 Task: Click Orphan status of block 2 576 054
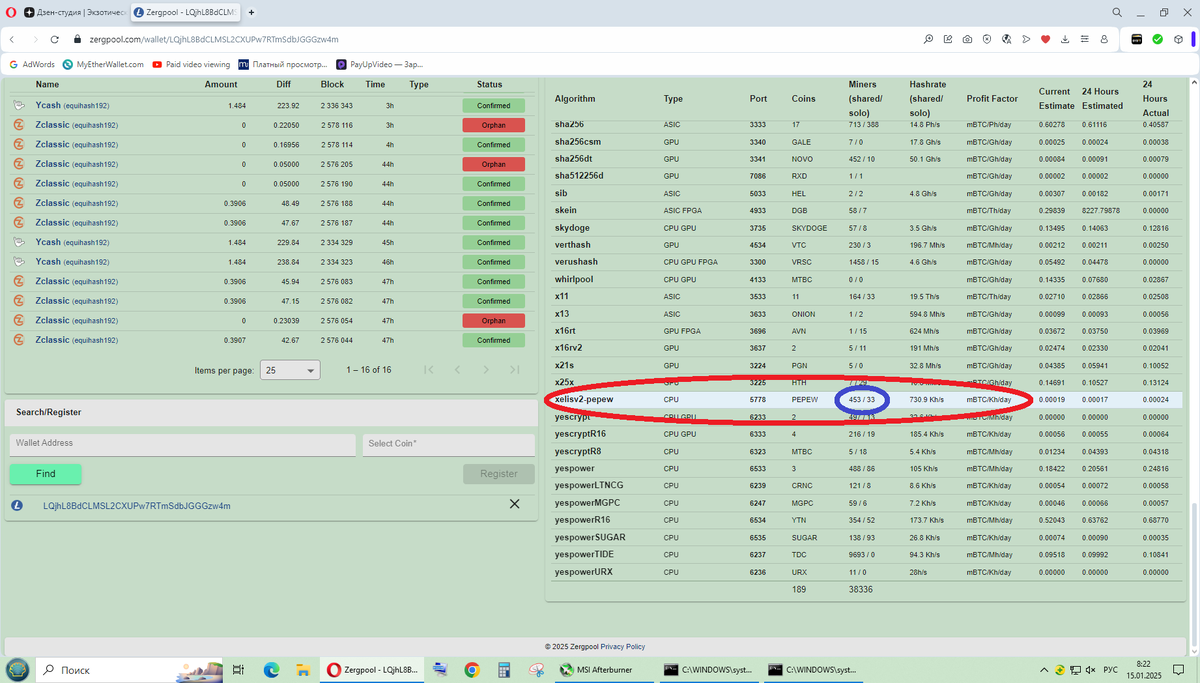pyautogui.click(x=494, y=321)
